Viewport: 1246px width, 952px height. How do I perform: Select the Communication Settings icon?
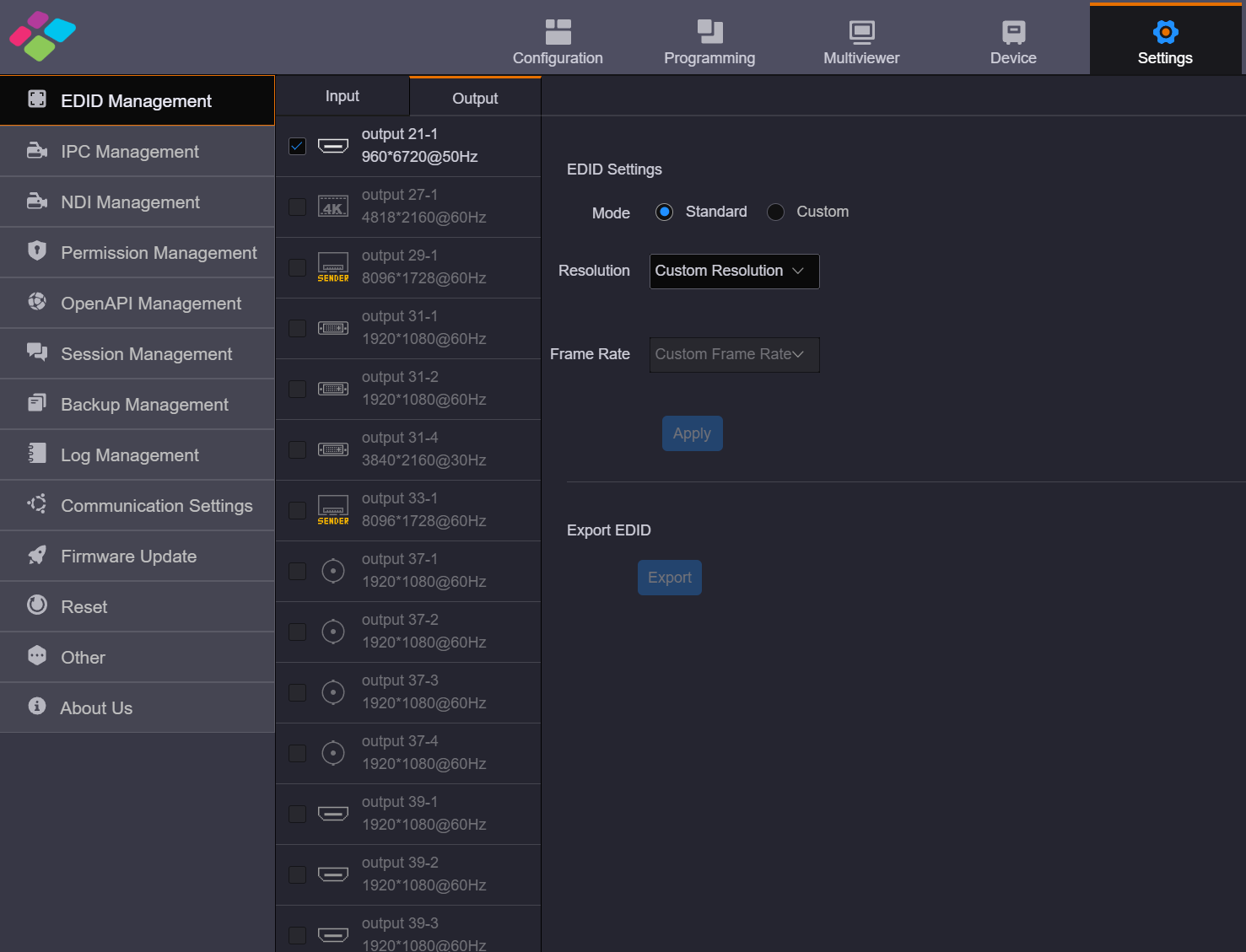tap(36, 503)
